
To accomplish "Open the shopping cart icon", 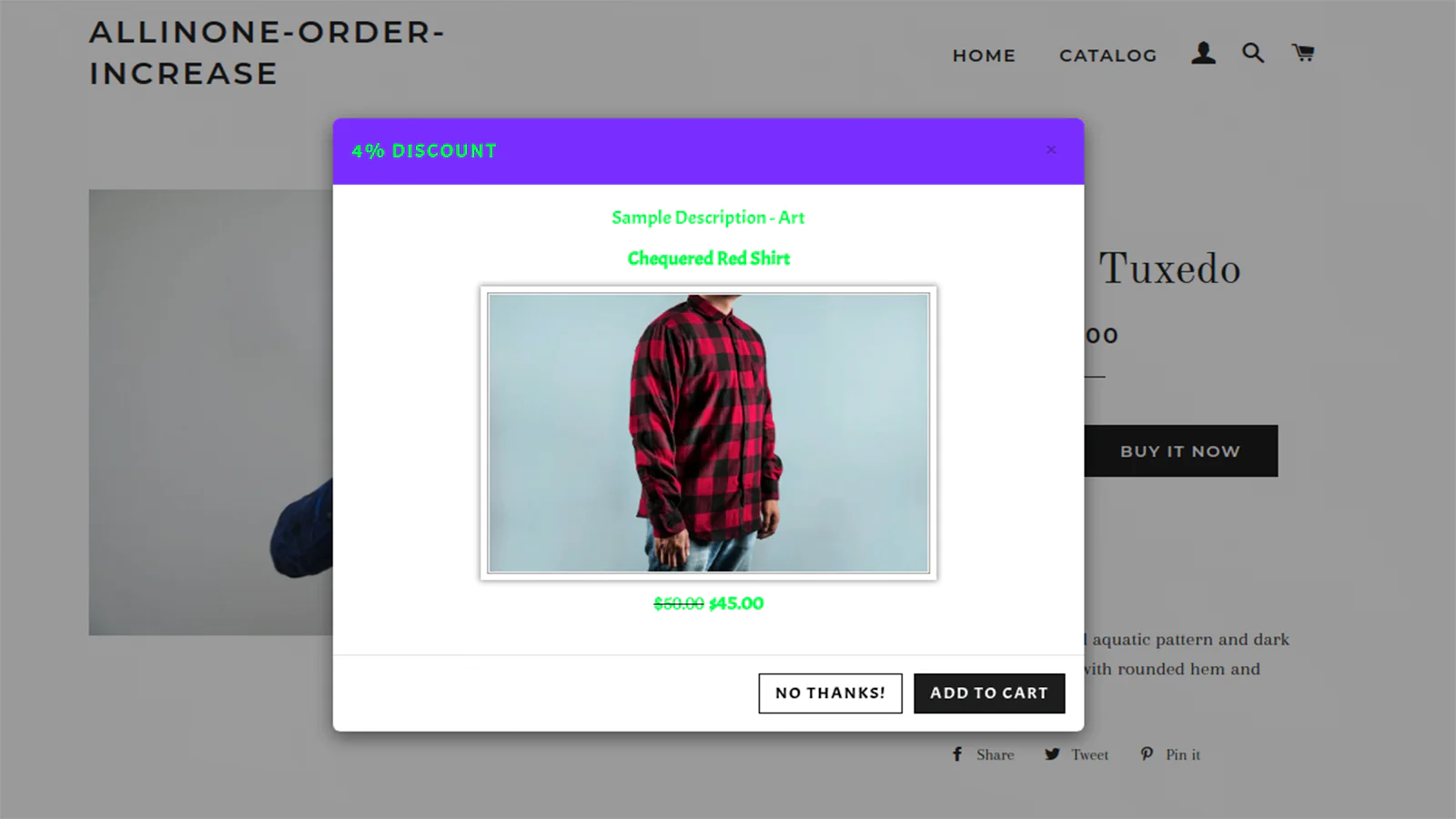I will (x=1303, y=53).
